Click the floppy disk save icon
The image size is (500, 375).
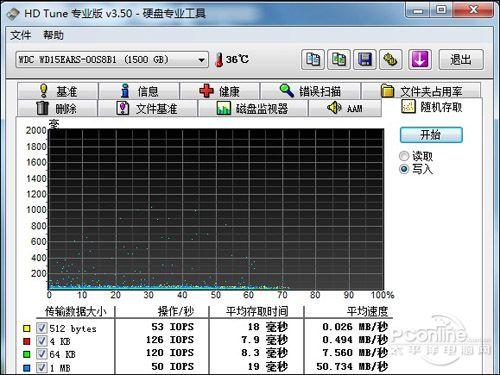tap(365, 60)
